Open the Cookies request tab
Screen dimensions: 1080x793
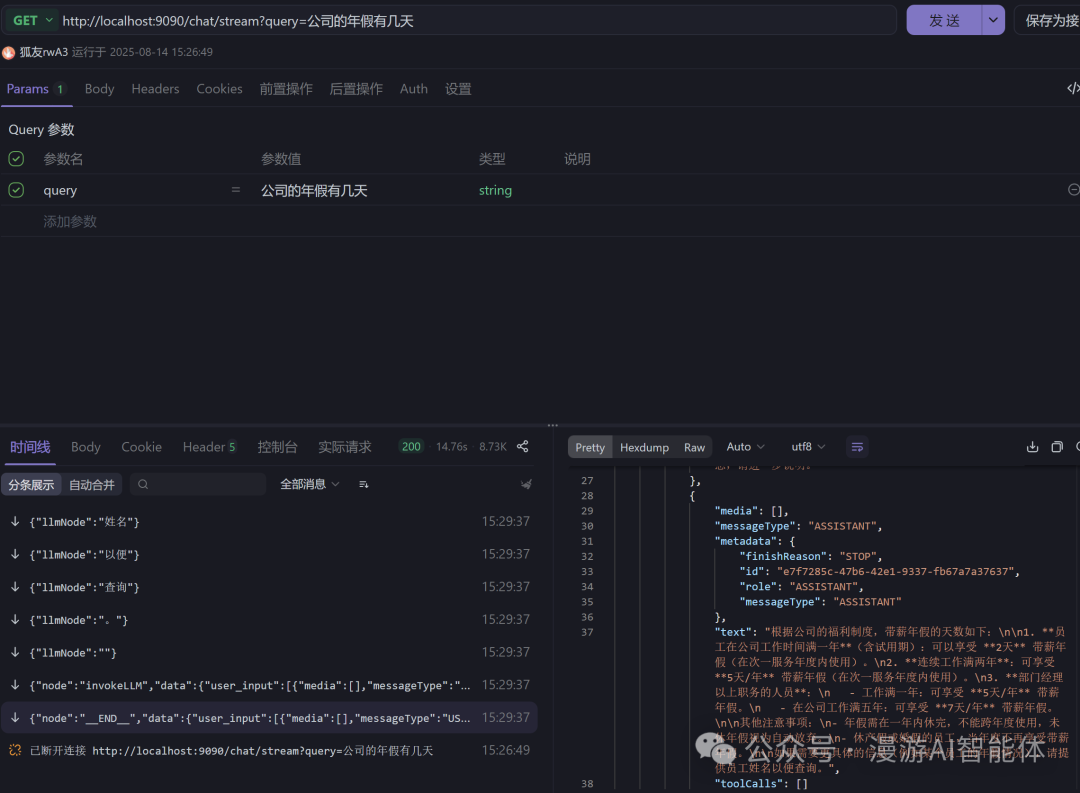coord(219,88)
